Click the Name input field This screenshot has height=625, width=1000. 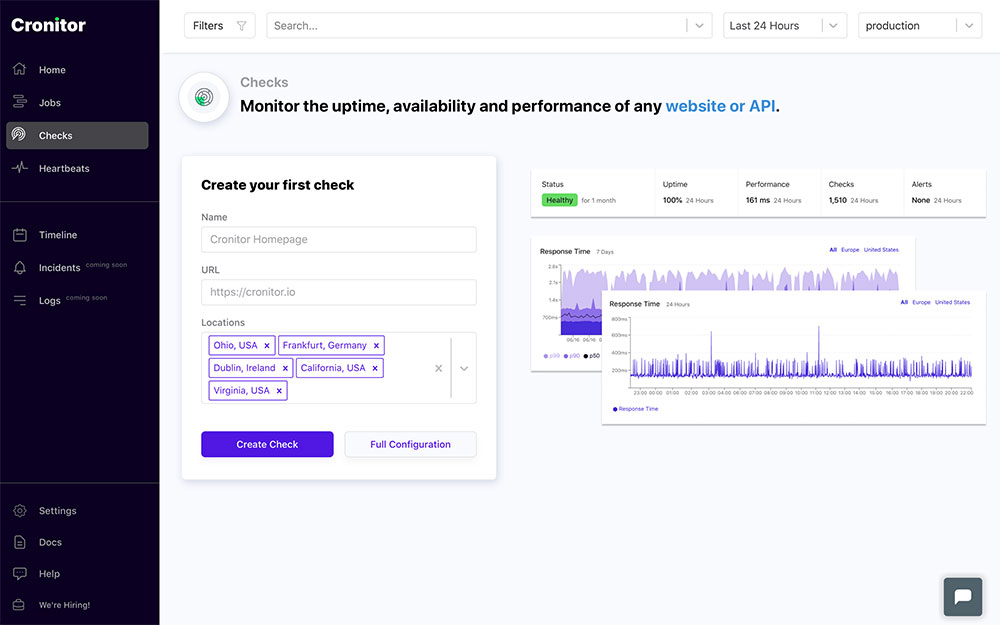coord(339,239)
